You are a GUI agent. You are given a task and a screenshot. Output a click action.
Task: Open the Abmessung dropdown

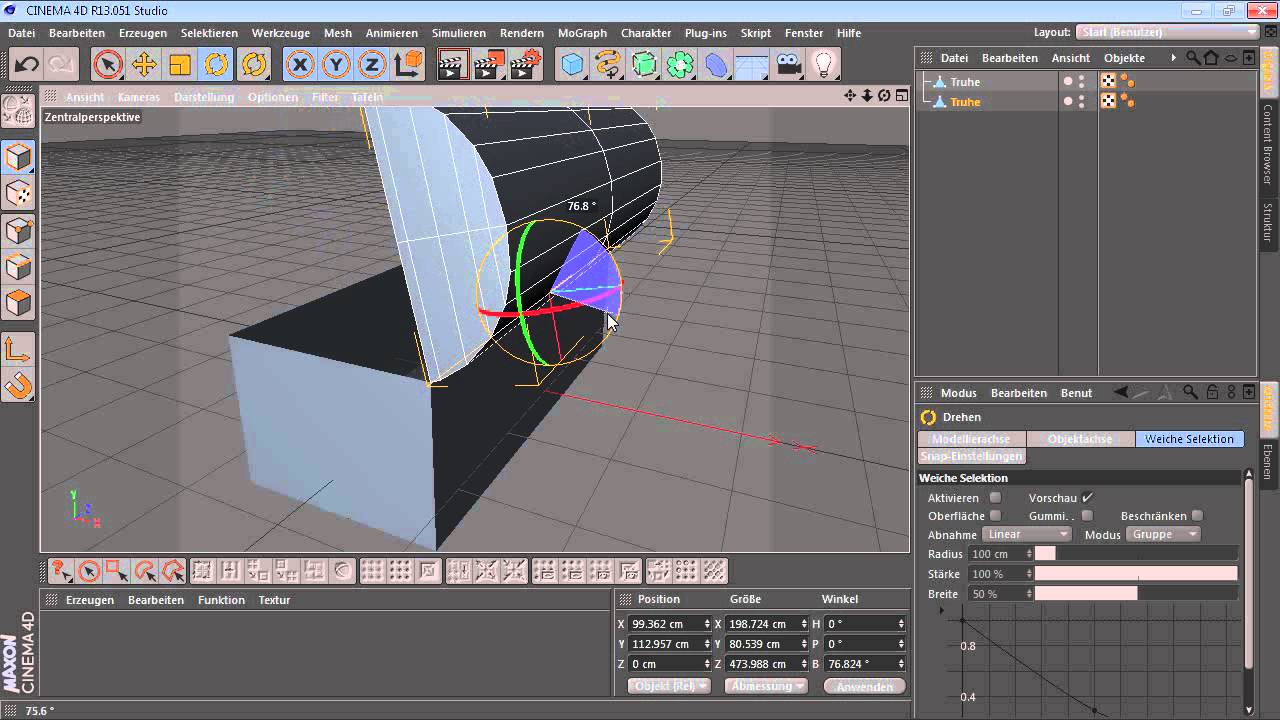[x=768, y=686]
